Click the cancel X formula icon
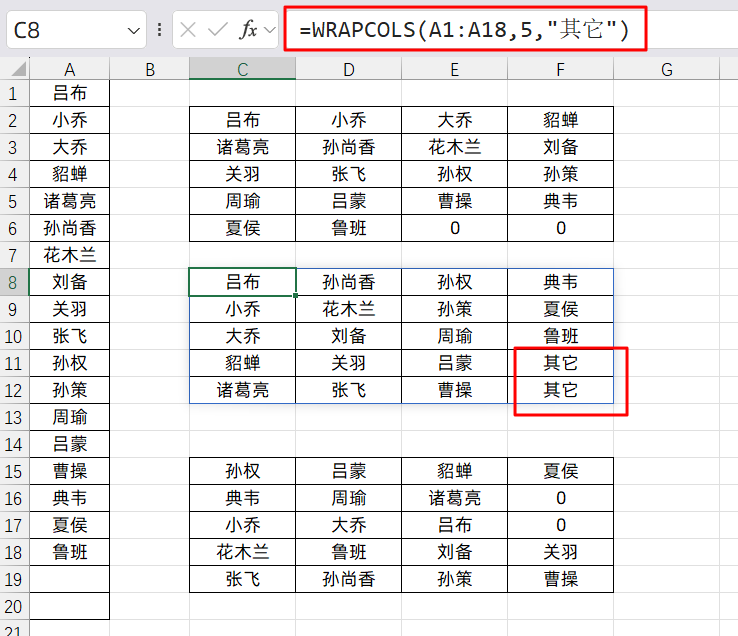 [188, 31]
